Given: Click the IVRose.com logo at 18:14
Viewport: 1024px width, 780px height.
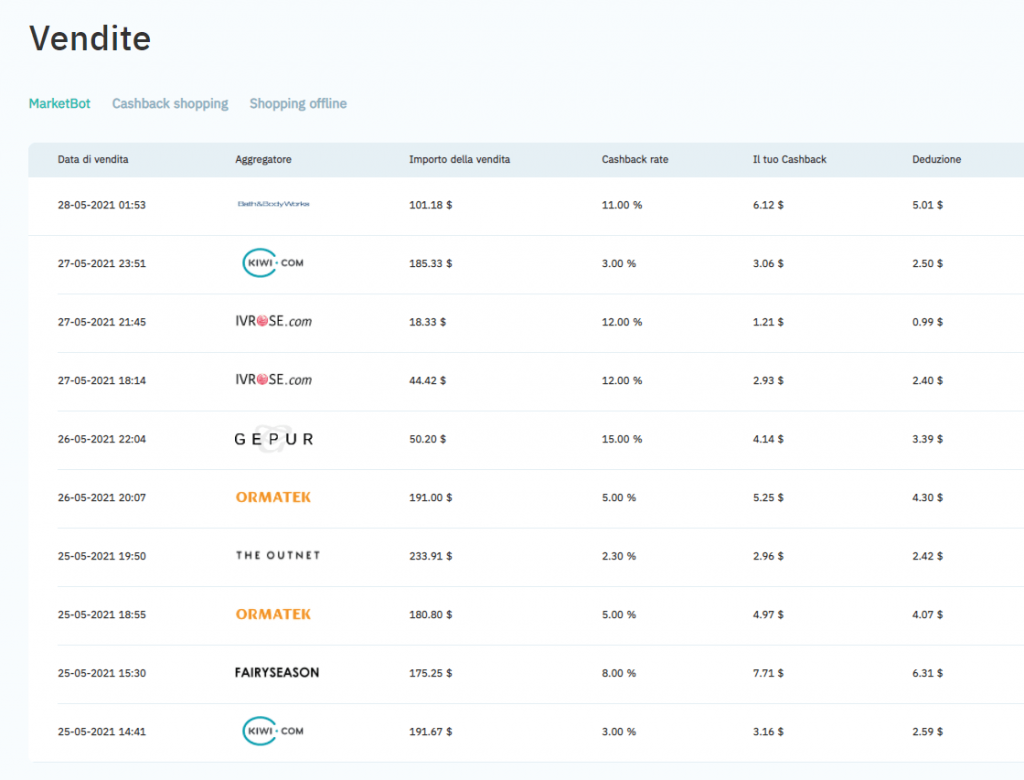Looking at the screenshot, I should 273,380.
